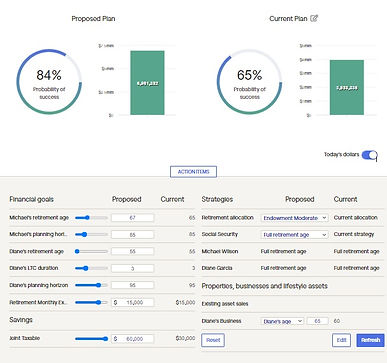This screenshot has height=363, width=387.
Task: Click Michael's planning horizon proposed field
Action: 133,234
